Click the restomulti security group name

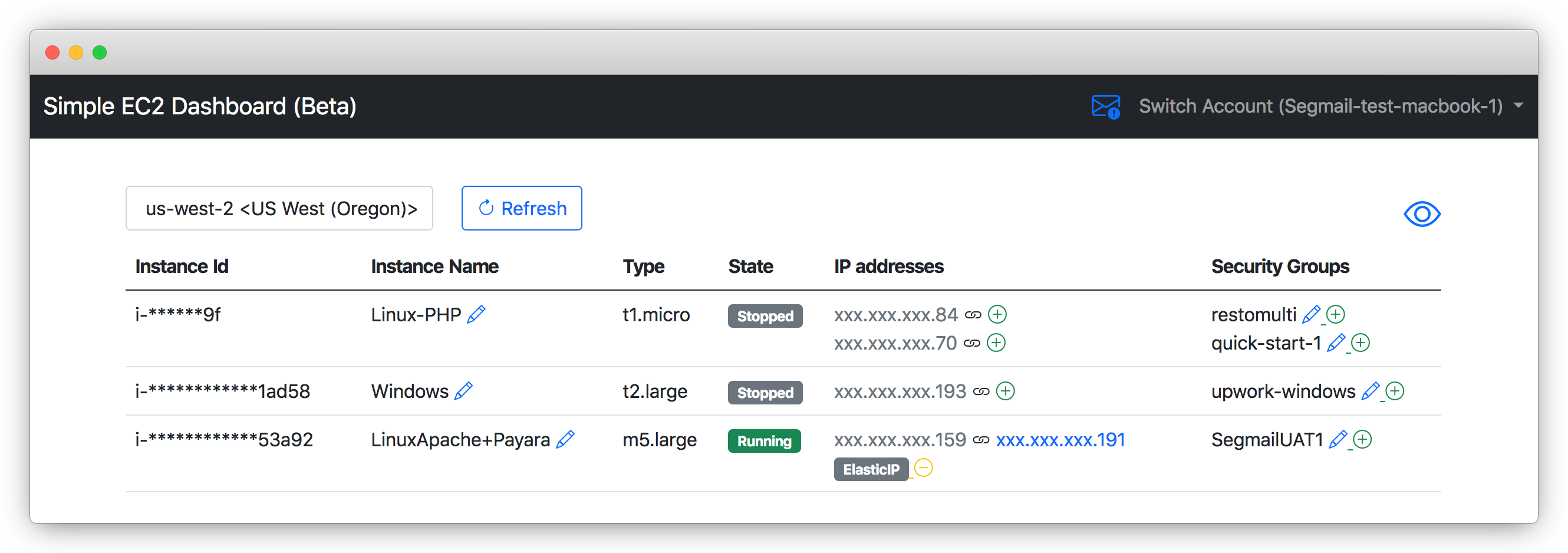[x=1253, y=314]
